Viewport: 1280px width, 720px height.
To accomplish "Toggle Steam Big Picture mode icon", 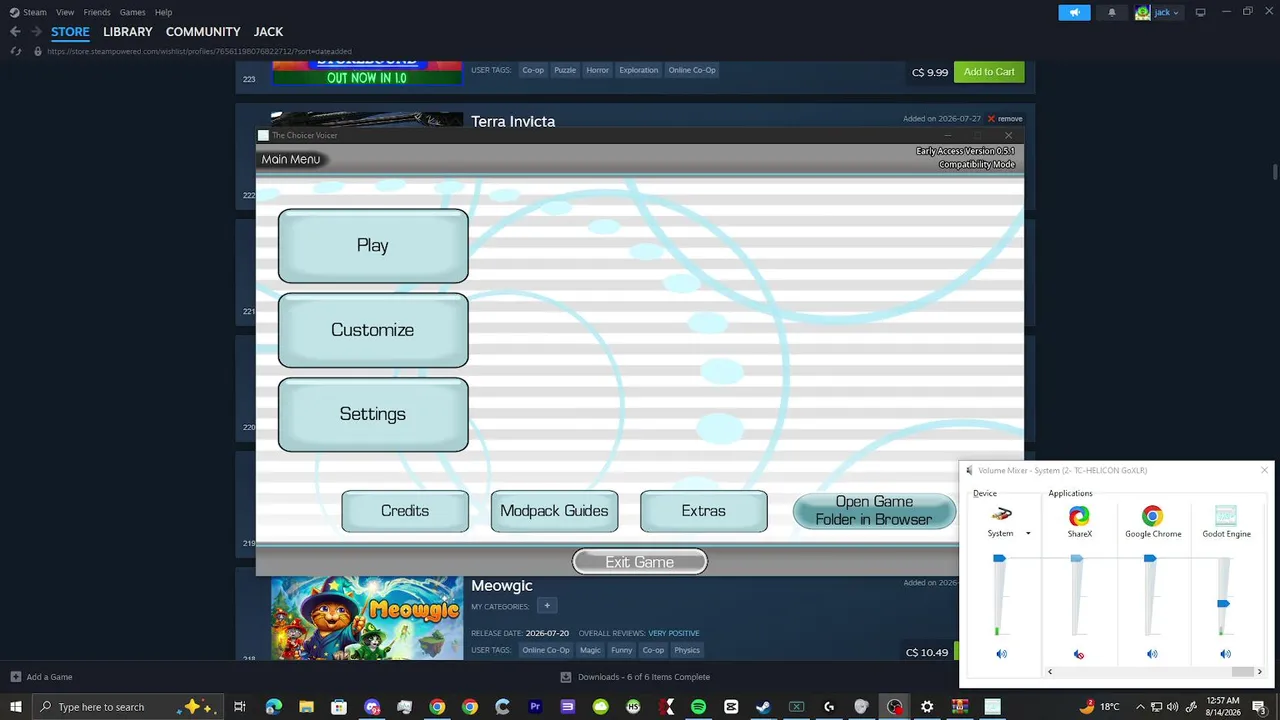I will (x=1200, y=12).
